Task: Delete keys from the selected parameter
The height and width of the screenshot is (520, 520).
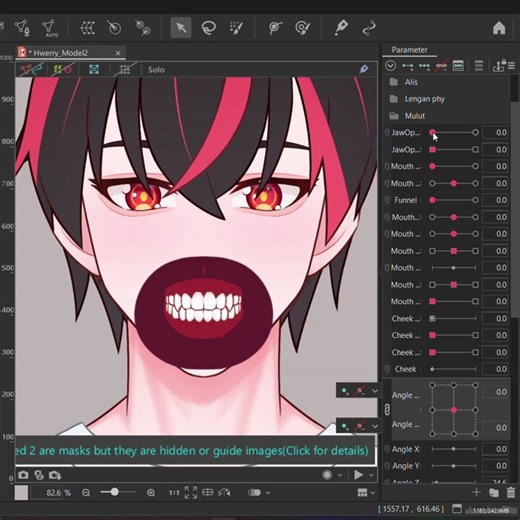Action: click(441, 66)
